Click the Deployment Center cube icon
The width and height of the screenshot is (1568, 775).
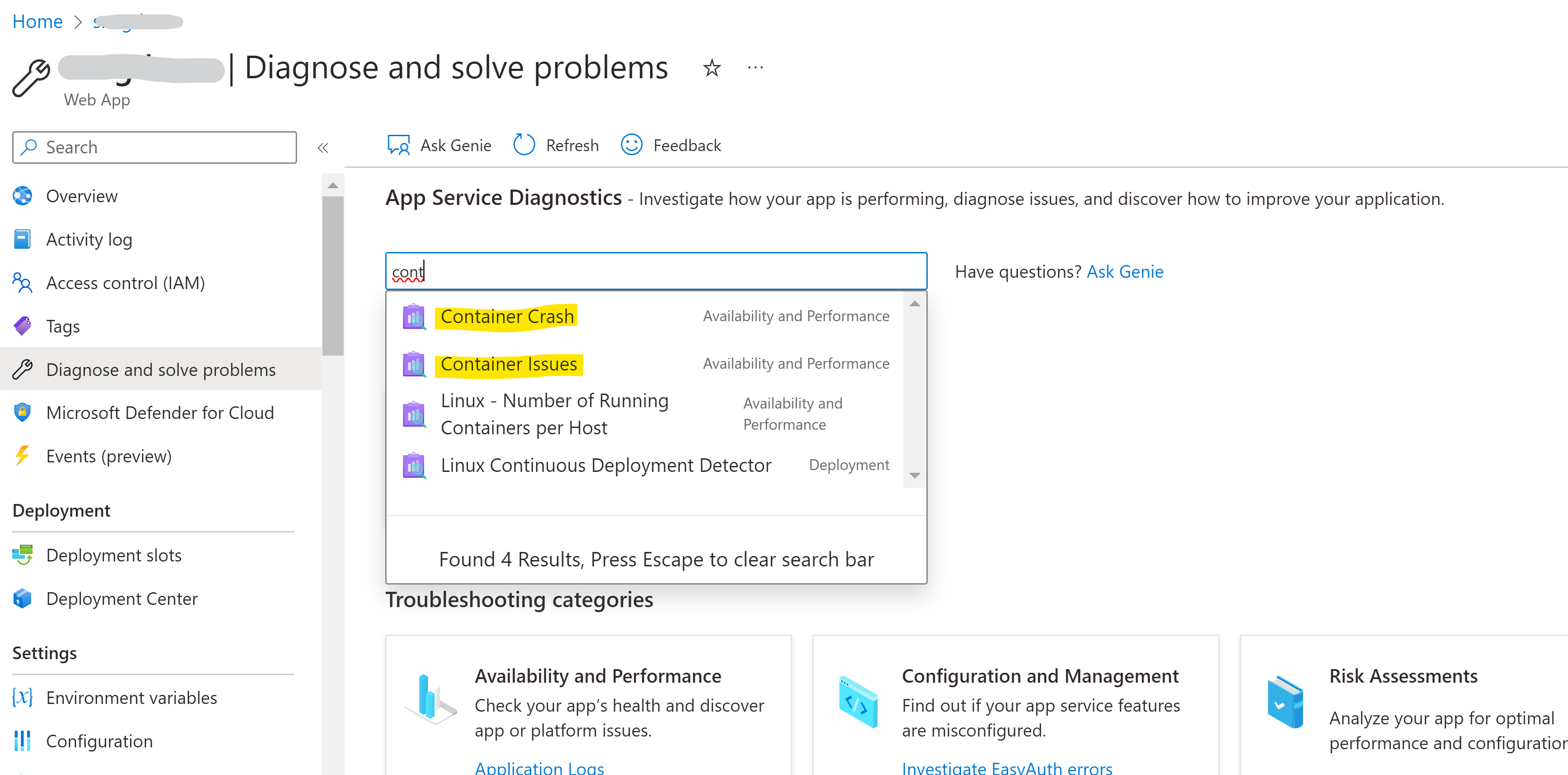tap(23, 598)
